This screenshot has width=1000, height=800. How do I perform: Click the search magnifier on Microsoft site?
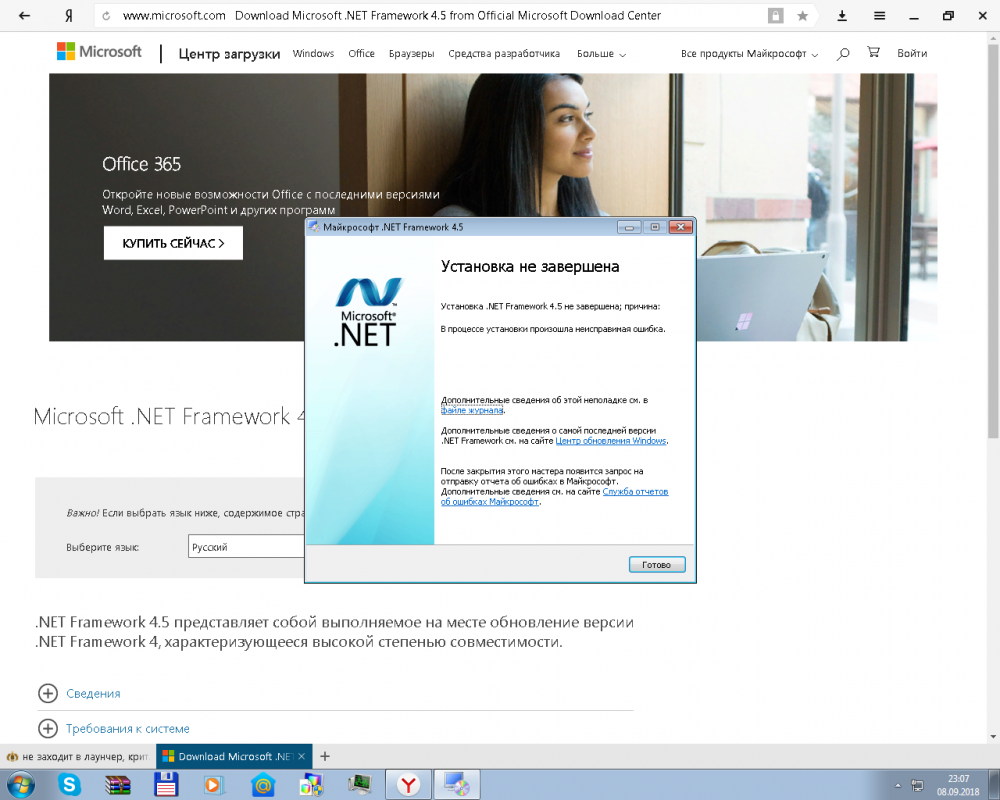point(843,54)
